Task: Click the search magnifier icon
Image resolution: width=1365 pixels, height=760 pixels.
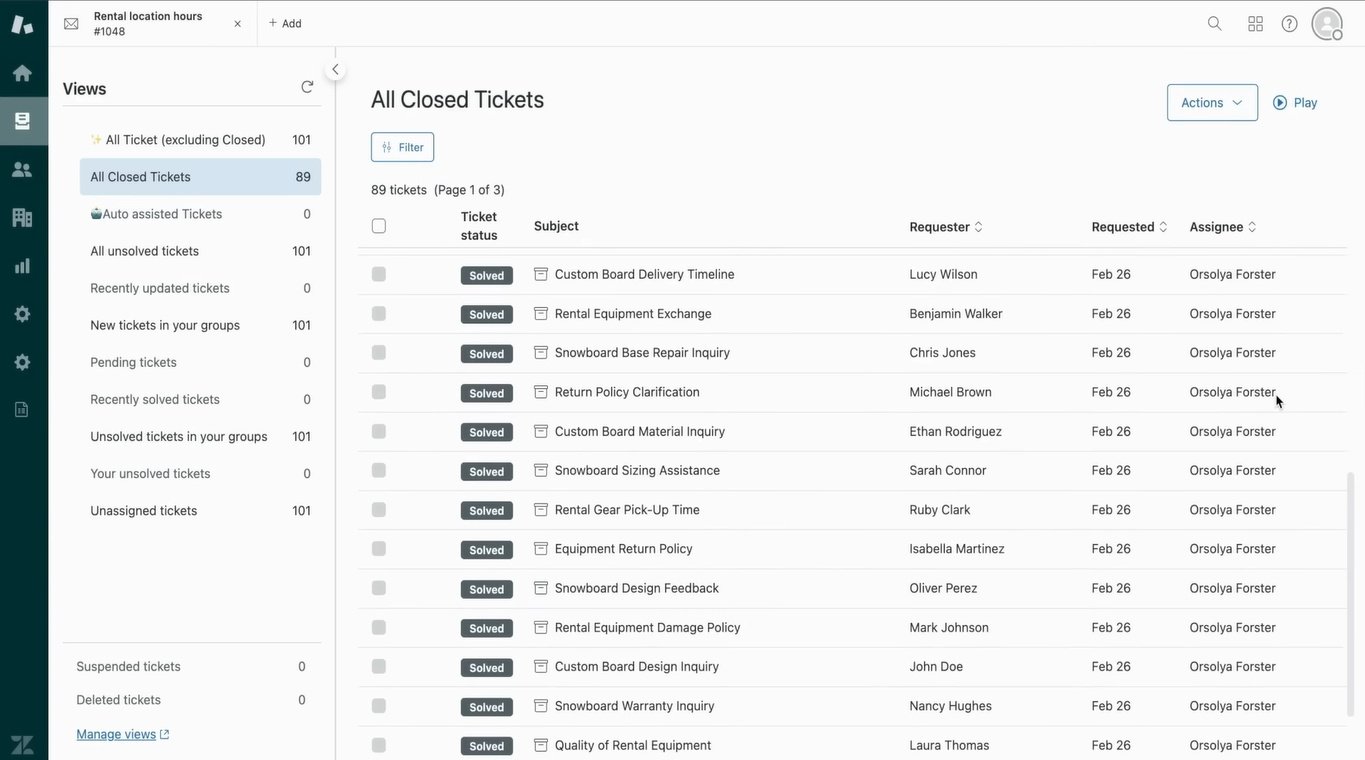Action: 1214,24
